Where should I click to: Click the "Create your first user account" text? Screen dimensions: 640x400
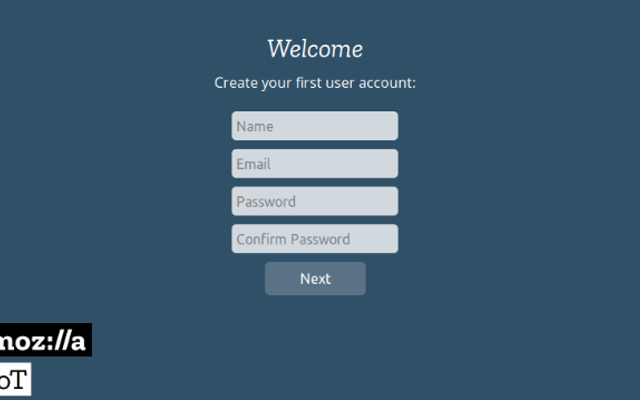pos(315,83)
